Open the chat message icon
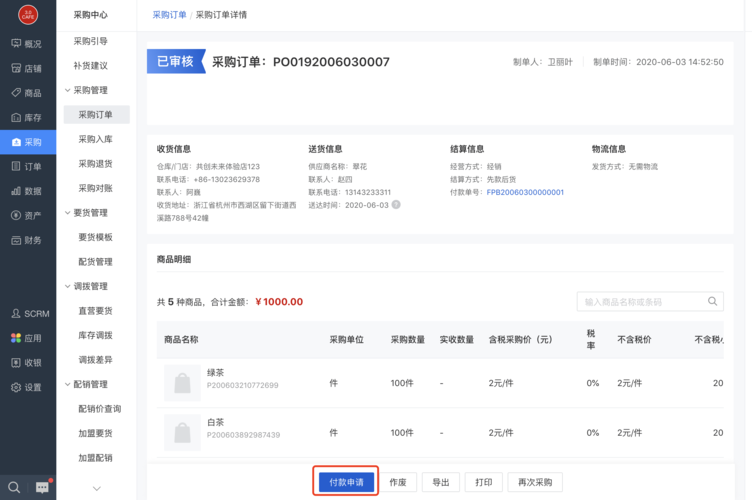The width and height of the screenshot is (752, 500). (42, 488)
